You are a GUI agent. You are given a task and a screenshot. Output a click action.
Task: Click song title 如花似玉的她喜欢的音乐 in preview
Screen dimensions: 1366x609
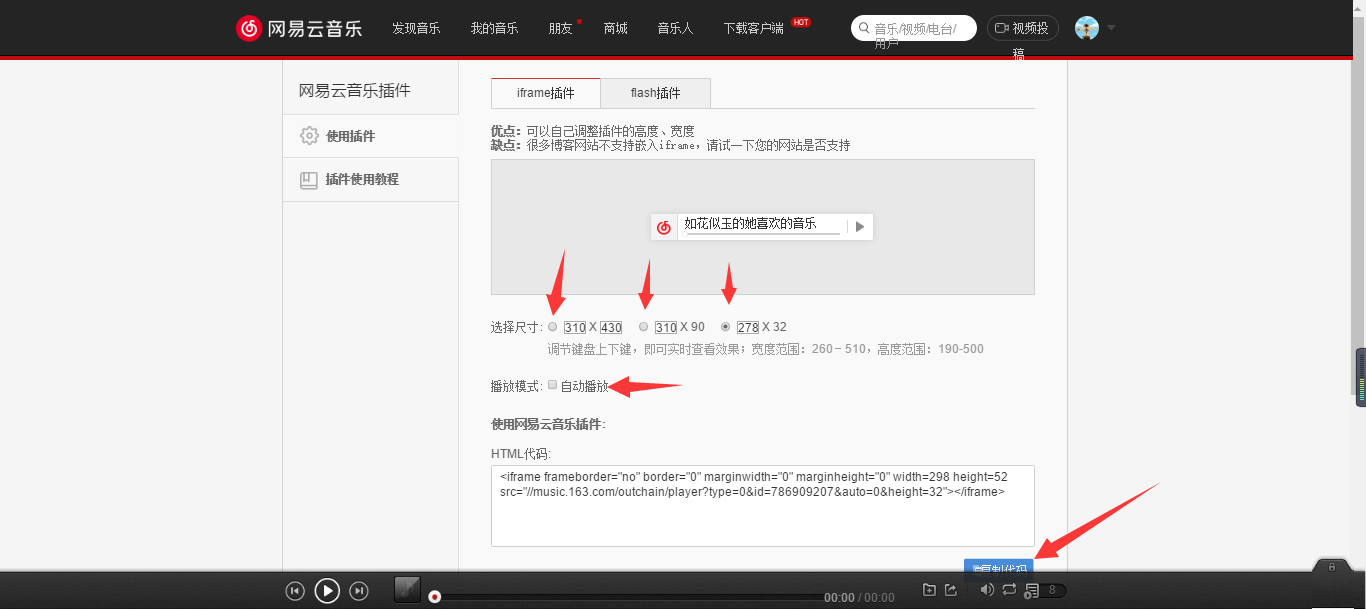(x=750, y=224)
